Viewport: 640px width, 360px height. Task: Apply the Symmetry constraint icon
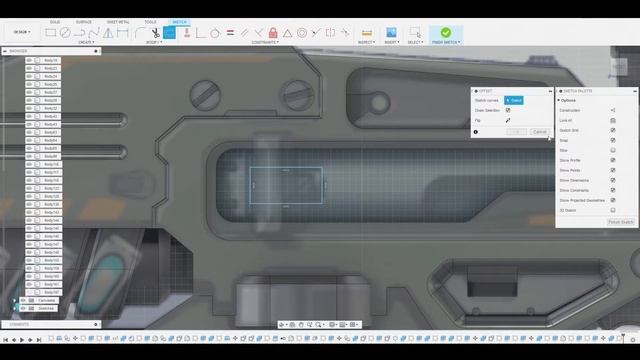(x=330, y=33)
